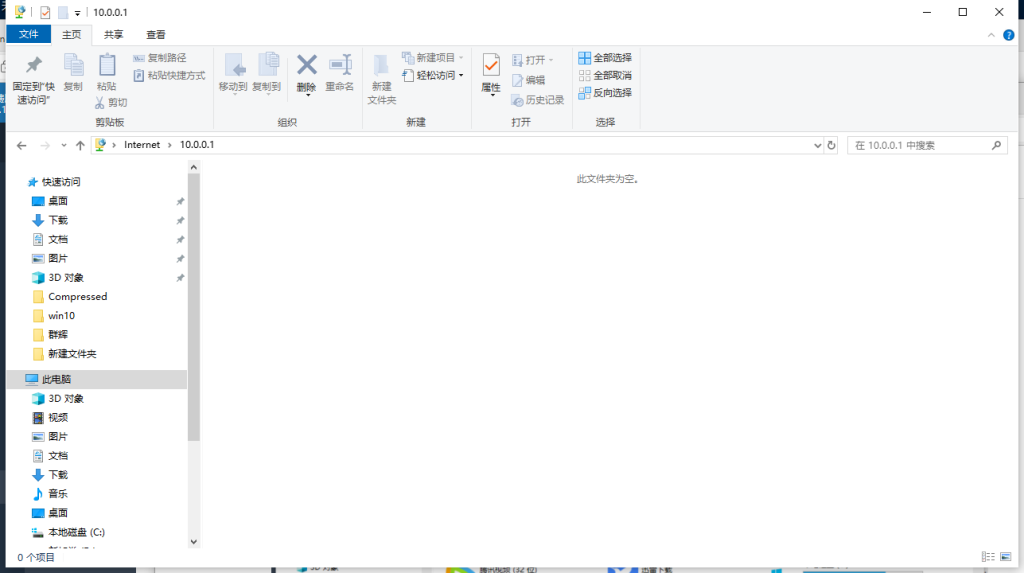Switch to Home (主页) ribbon tab
Image resolution: width=1024 pixels, height=573 pixels.
(72, 35)
